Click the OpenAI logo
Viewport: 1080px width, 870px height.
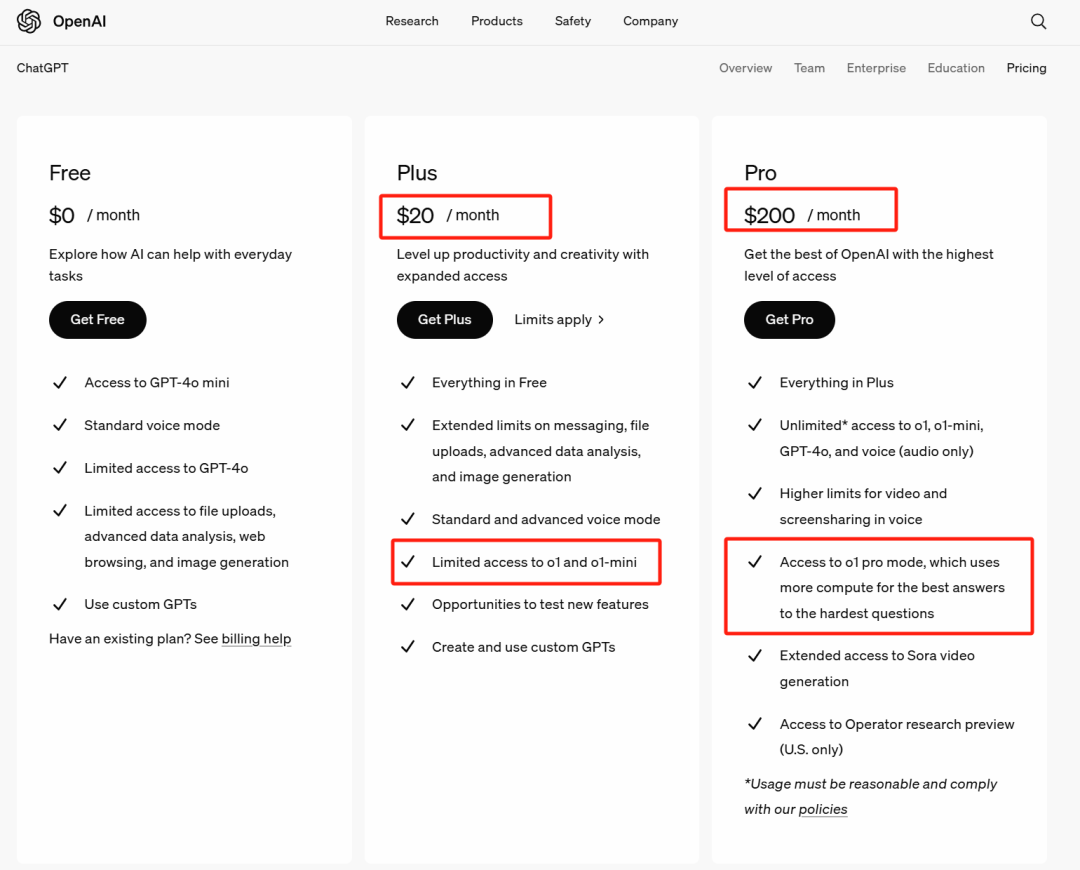[60, 20]
